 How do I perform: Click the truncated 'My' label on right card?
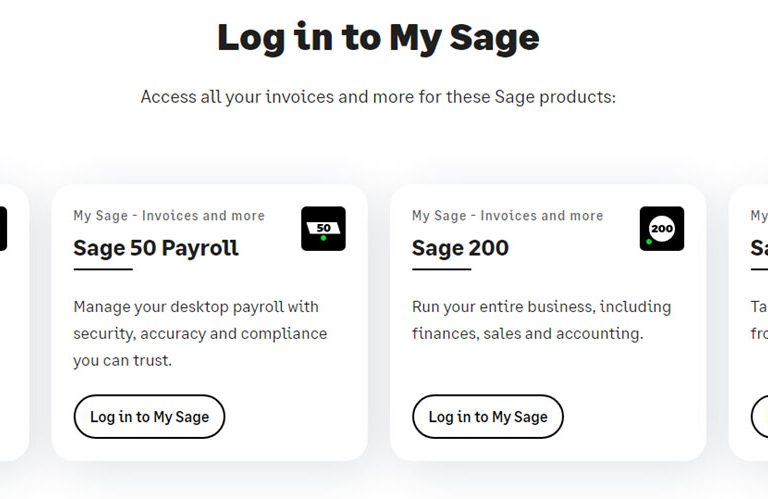[759, 216]
